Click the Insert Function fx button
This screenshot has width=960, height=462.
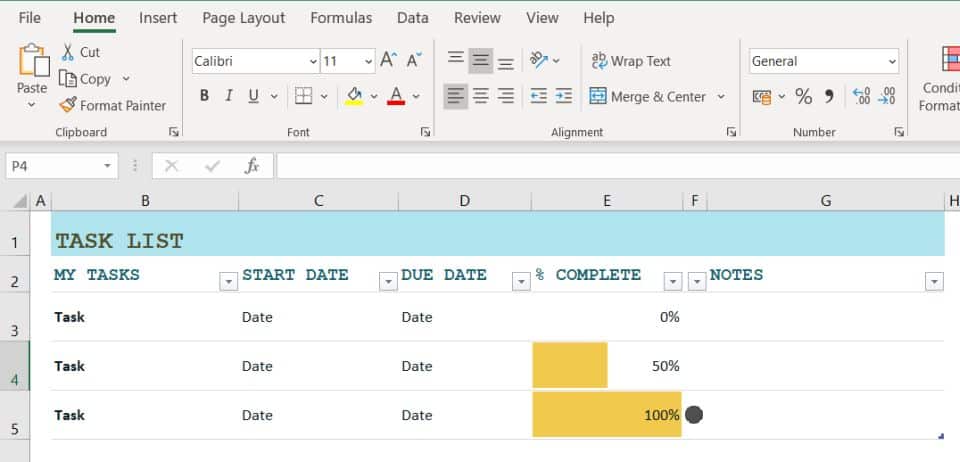pos(252,166)
